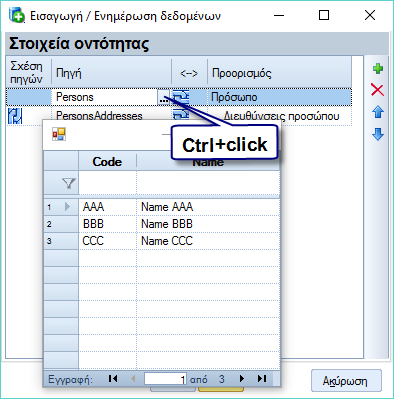Minimize the dialog window
394x399 pixels.
(x=279, y=15)
